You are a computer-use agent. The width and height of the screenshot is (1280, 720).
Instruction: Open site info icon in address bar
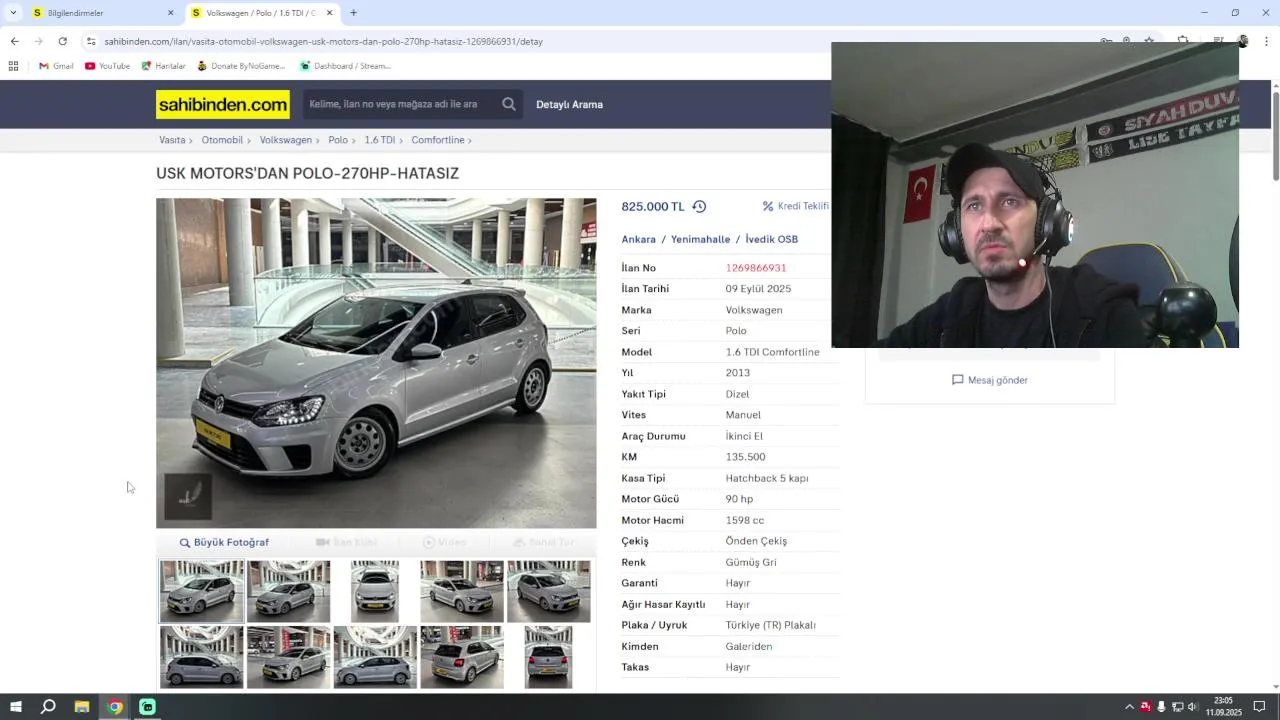(x=91, y=41)
